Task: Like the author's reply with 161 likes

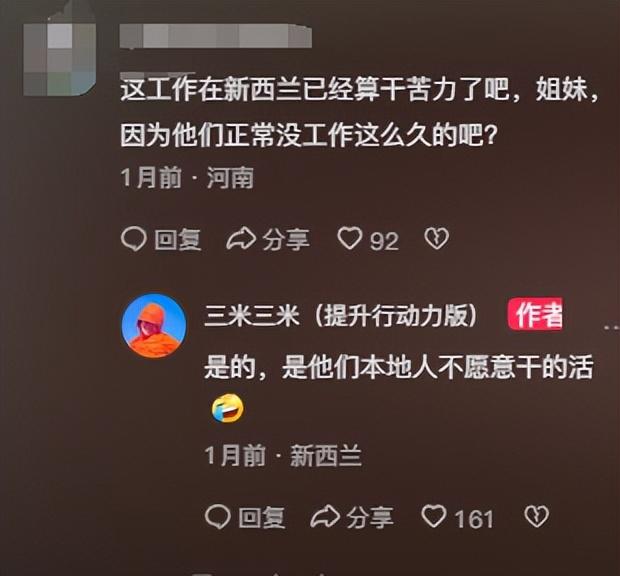Action: coord(434,517)
